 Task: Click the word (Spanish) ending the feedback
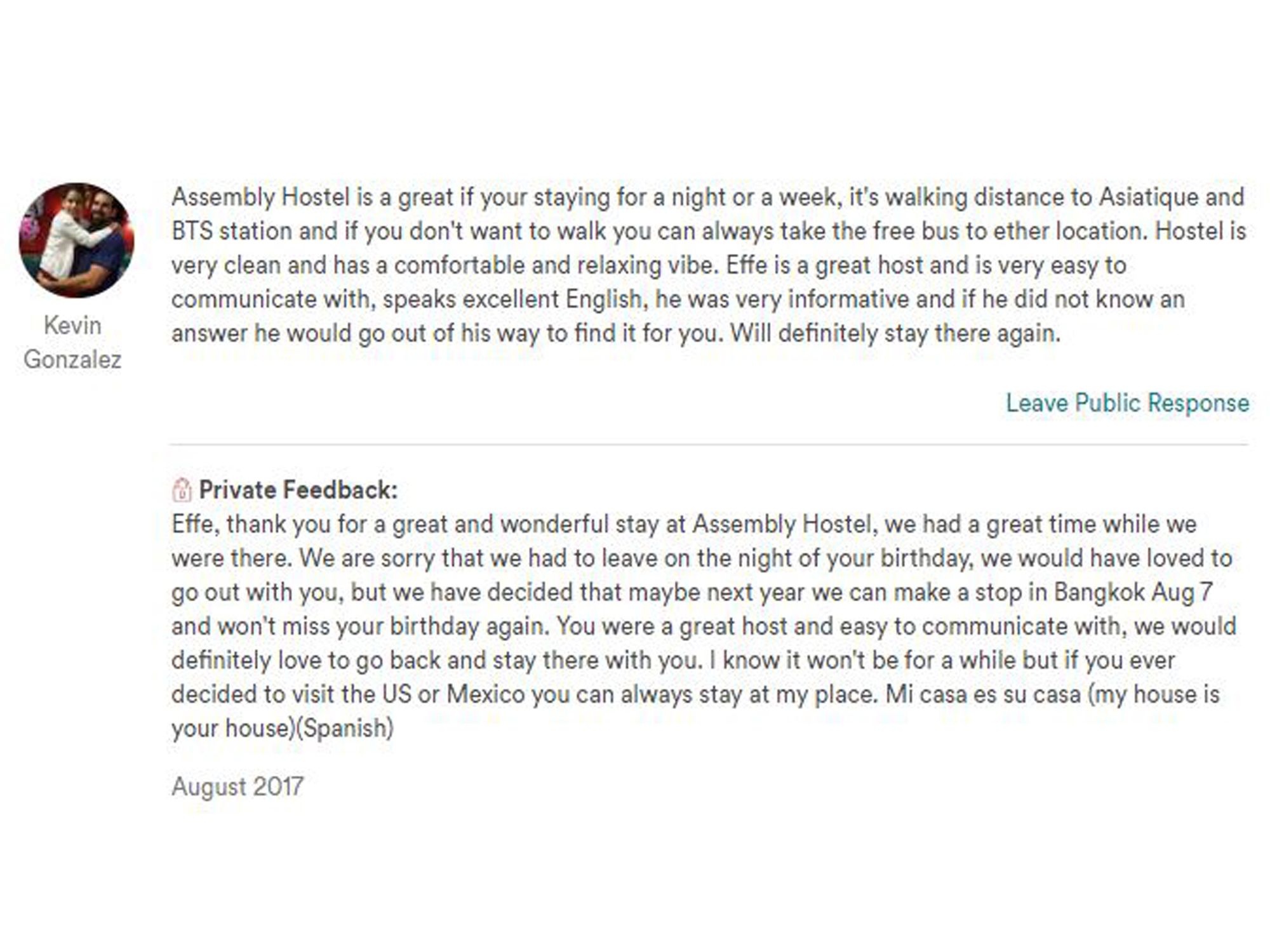pyautogui.click(x=345, y=728)
